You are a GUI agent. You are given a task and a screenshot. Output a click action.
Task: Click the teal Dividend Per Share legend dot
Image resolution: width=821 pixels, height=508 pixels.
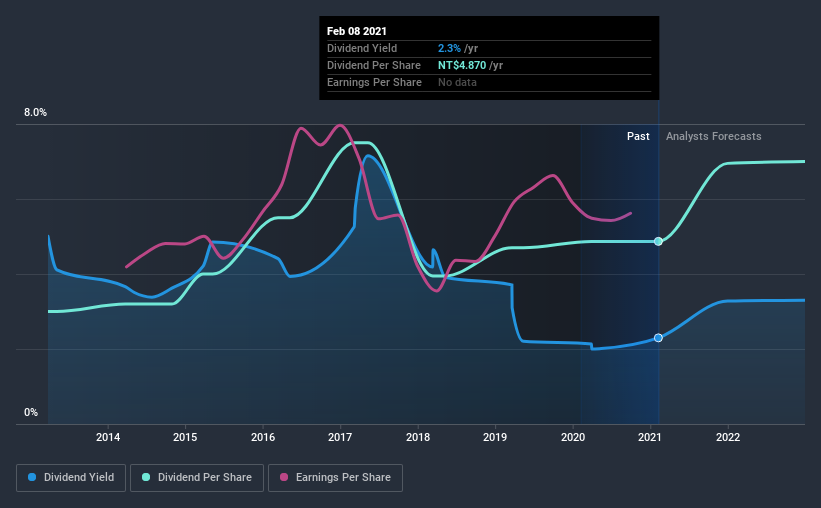146,477
